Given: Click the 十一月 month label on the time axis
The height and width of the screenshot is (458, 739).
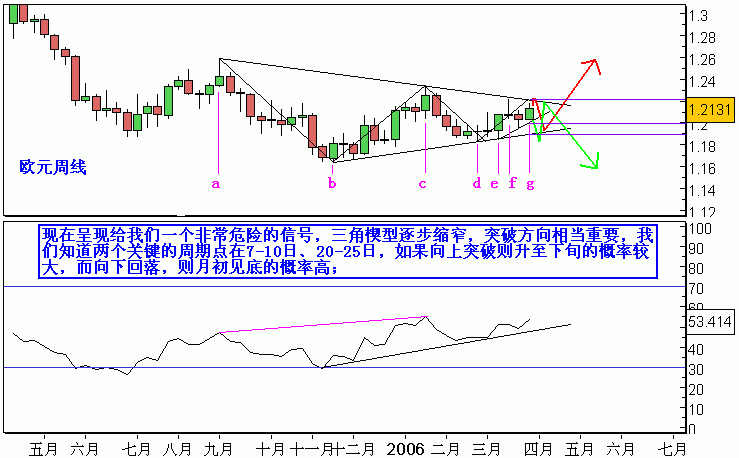Looking at the screenshot, I should pyautogui.click(x=312, y=449).
